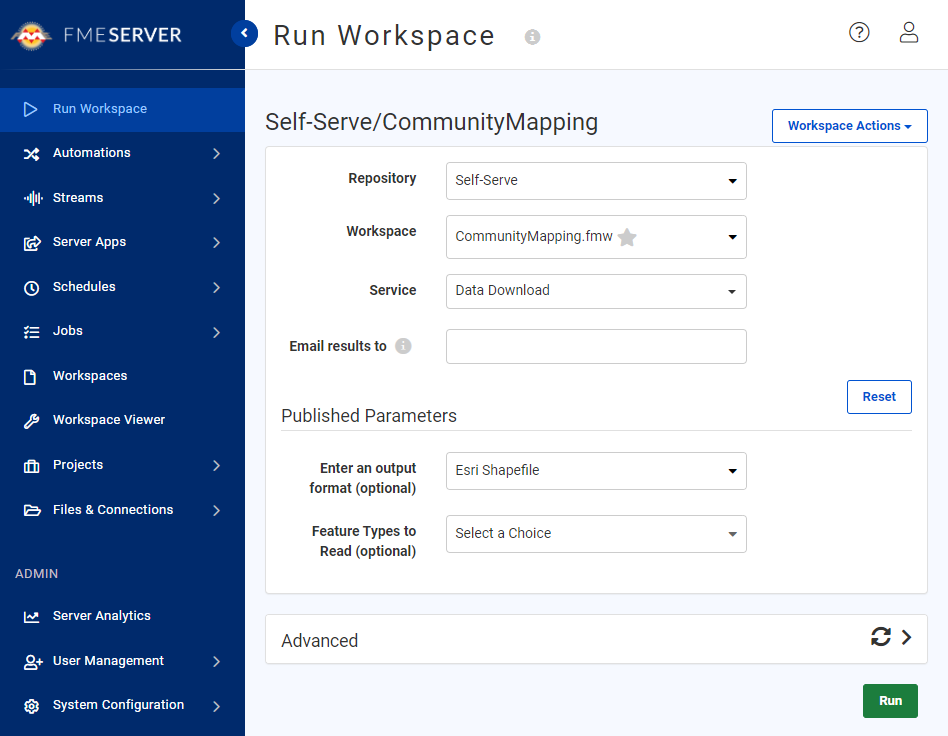Expand the Automations submenu chevron
The height and width of the screenshot is (736, 948).
coord(216,154)
